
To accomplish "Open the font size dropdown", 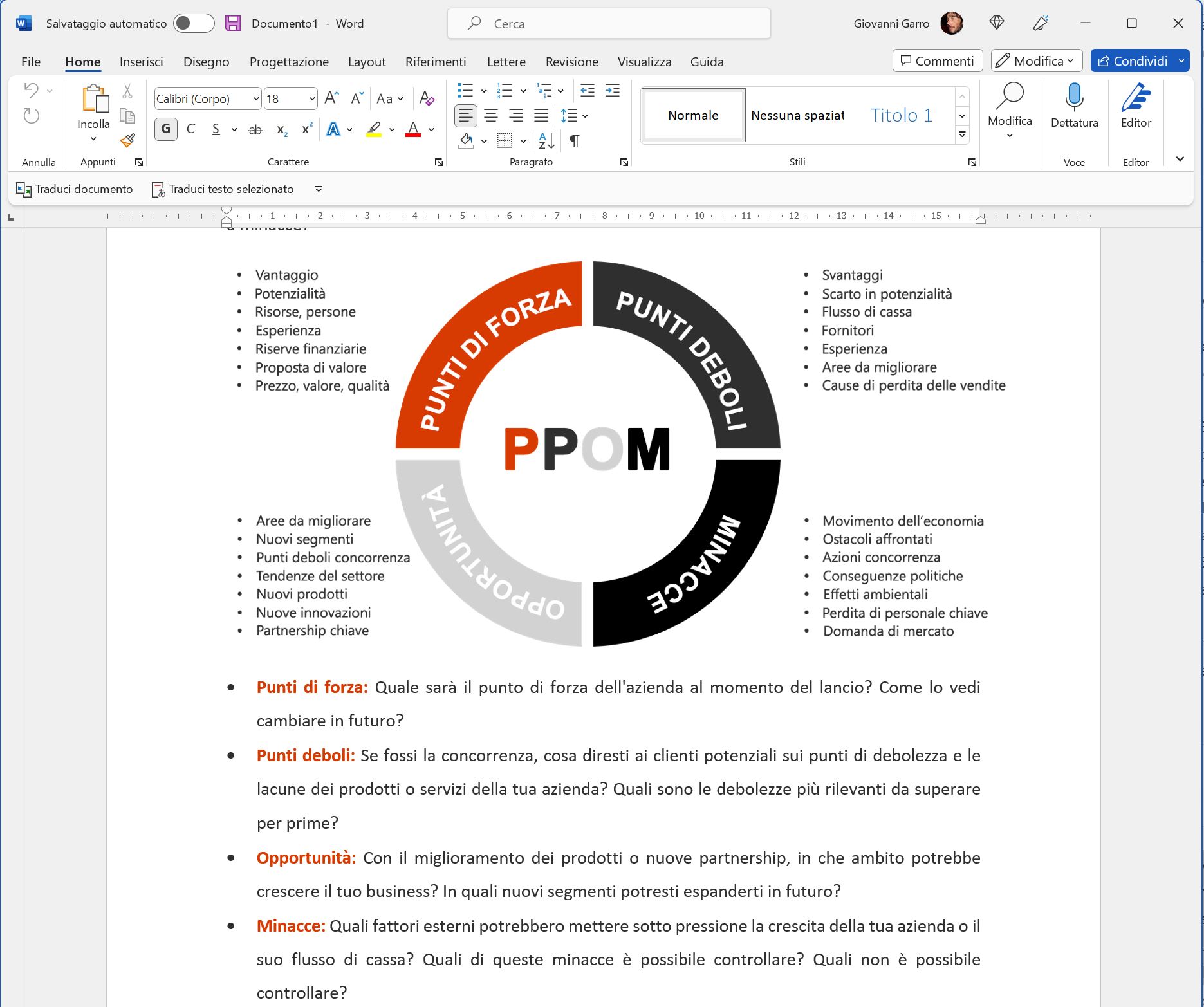I will coord(311,98).
